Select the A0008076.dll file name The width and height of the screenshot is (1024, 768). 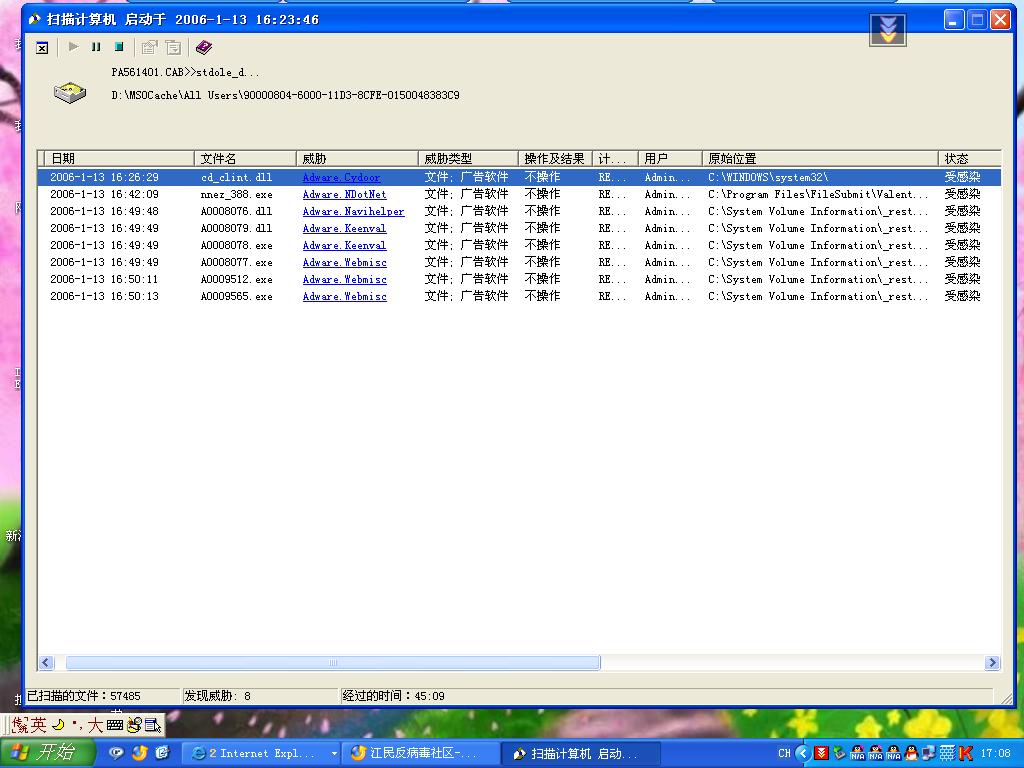[x=236, y=211]
